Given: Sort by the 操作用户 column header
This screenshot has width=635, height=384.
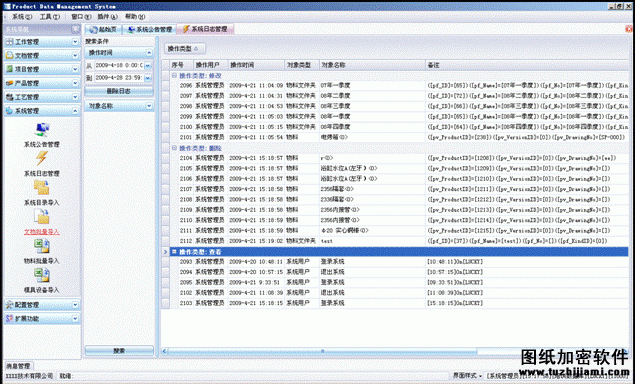Looking at the screenshot, I should click(211, 65).
